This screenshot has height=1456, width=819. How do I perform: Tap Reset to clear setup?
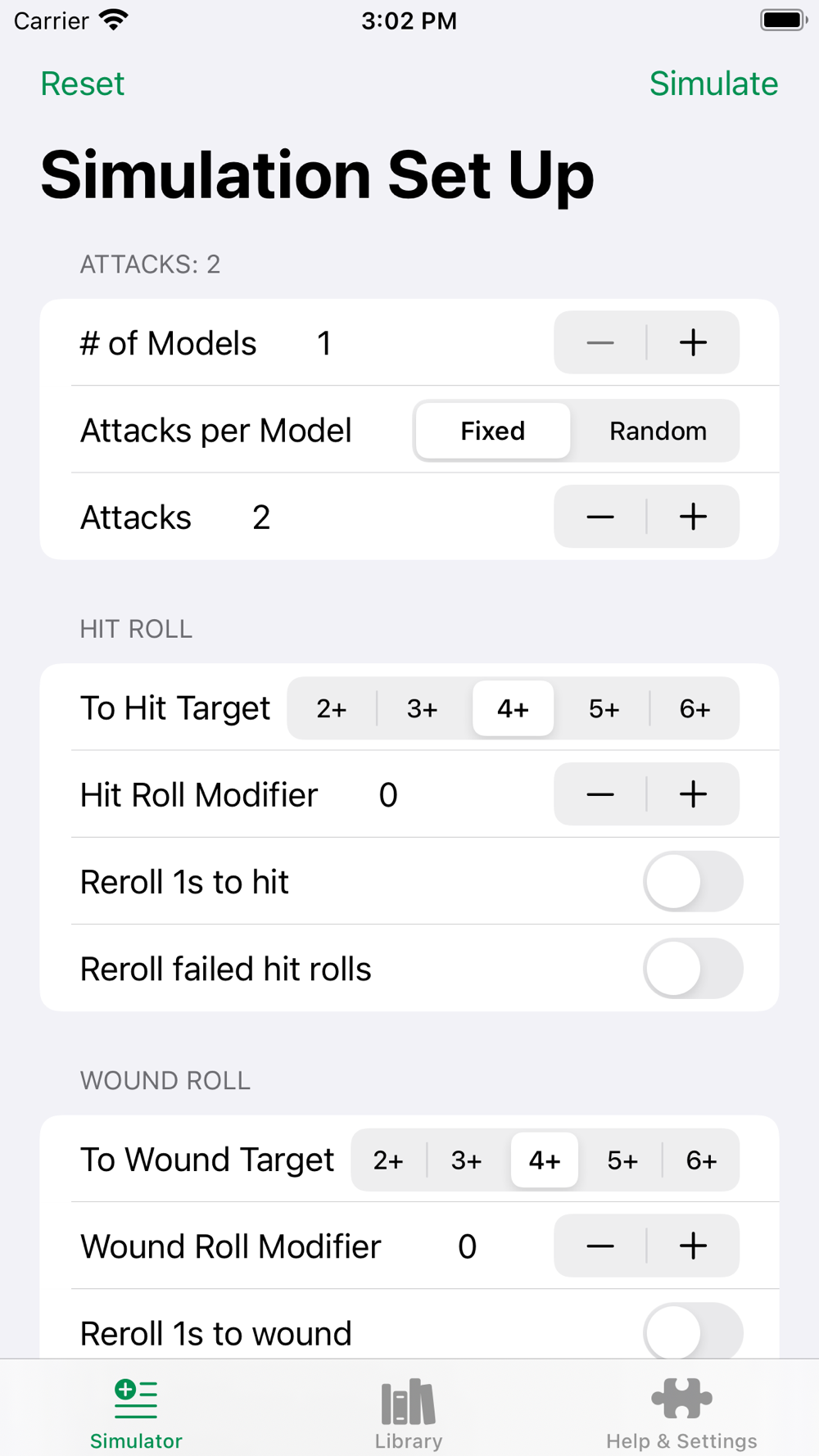(83, 84)
